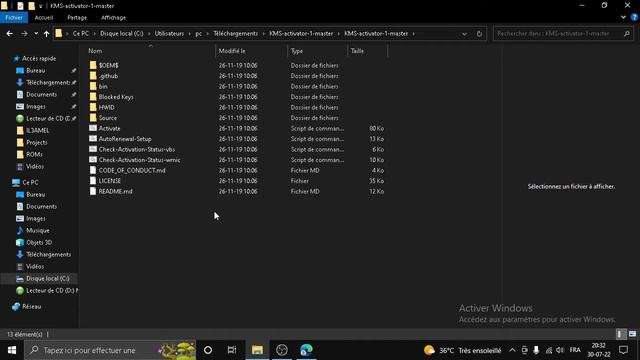This screenshot has width=640, height=360.
Task: Switch to large icons view in status bar
Action: (x=632, y=334)
